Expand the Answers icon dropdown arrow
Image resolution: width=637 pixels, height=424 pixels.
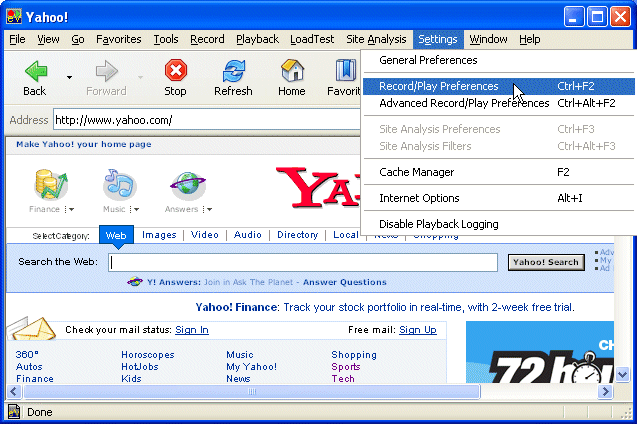(208, 210)
